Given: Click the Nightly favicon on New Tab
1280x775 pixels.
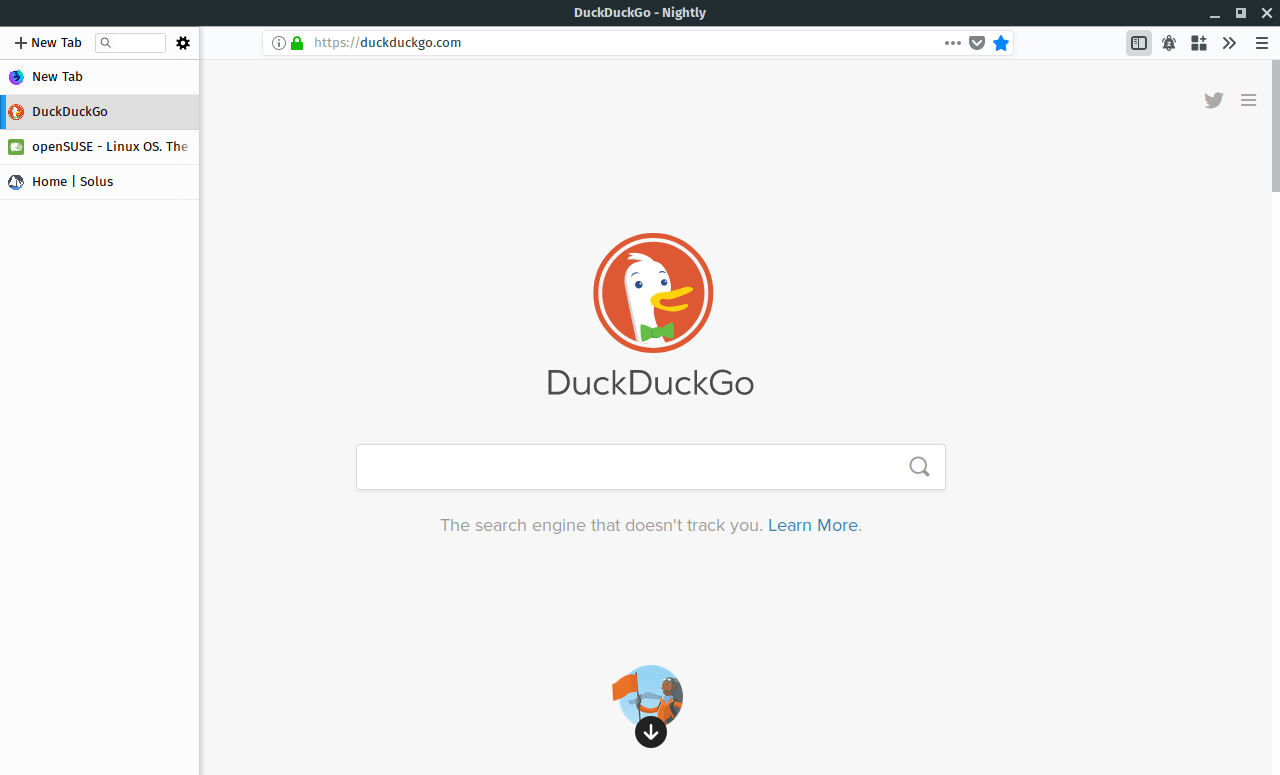Looking at the screenshot, I should tap(16, 77).
